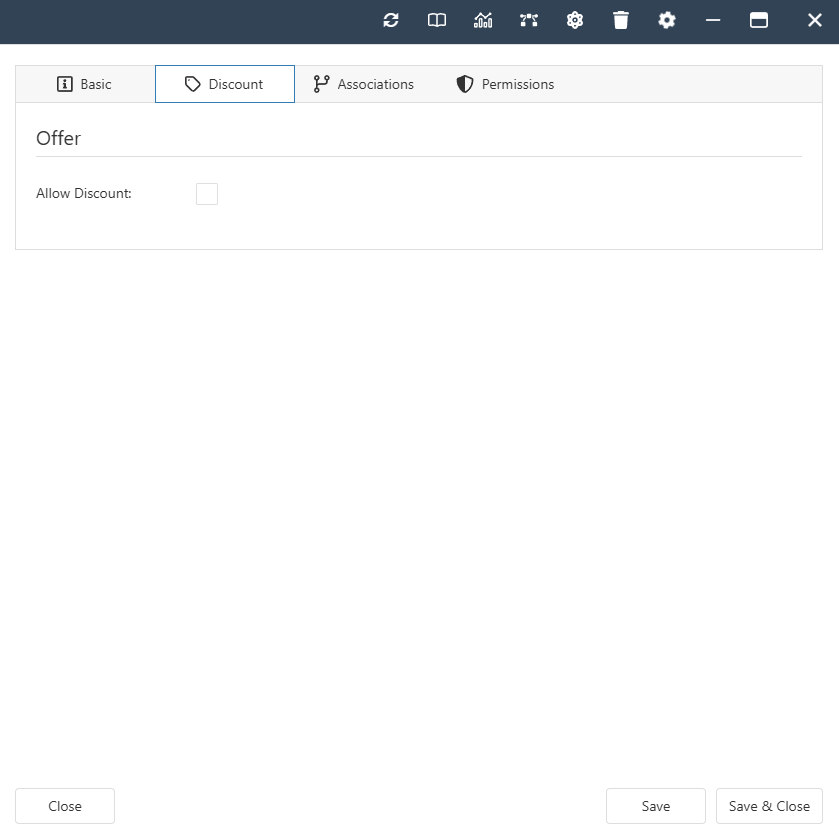Check the box next to Allow Discount
Image resolution: width=839 pixels, height=840 pixels.
tap(207, 193)
